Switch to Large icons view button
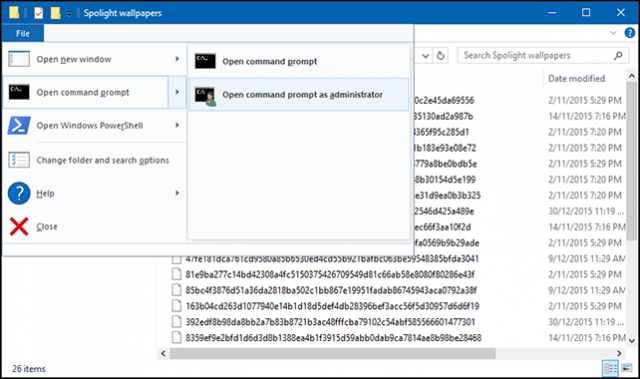The height and width of the screenshot is (379, 640). pyautogui.click(x=627, y=368)
